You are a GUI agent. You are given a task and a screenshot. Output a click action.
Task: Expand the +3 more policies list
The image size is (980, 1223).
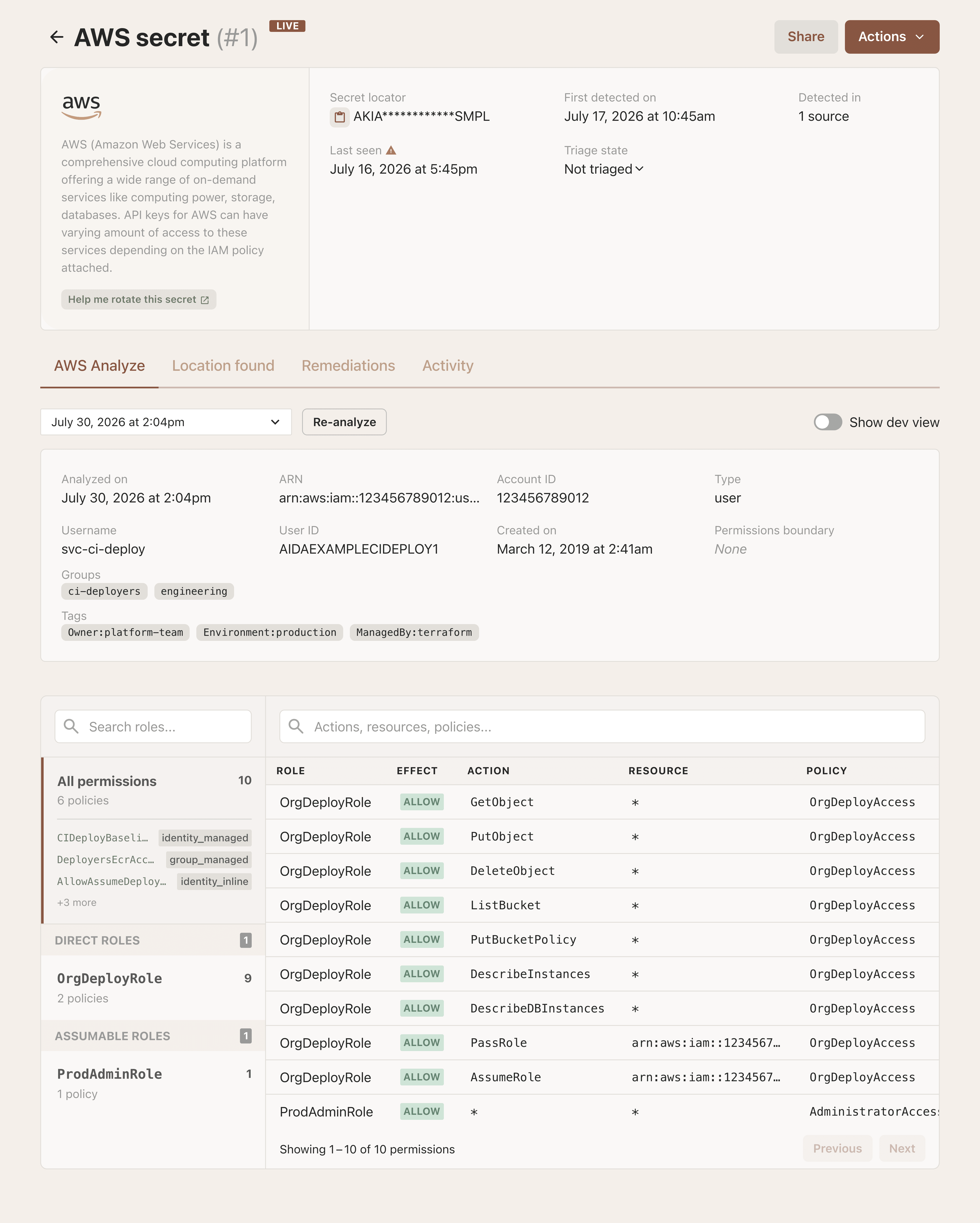click(77, 903)
